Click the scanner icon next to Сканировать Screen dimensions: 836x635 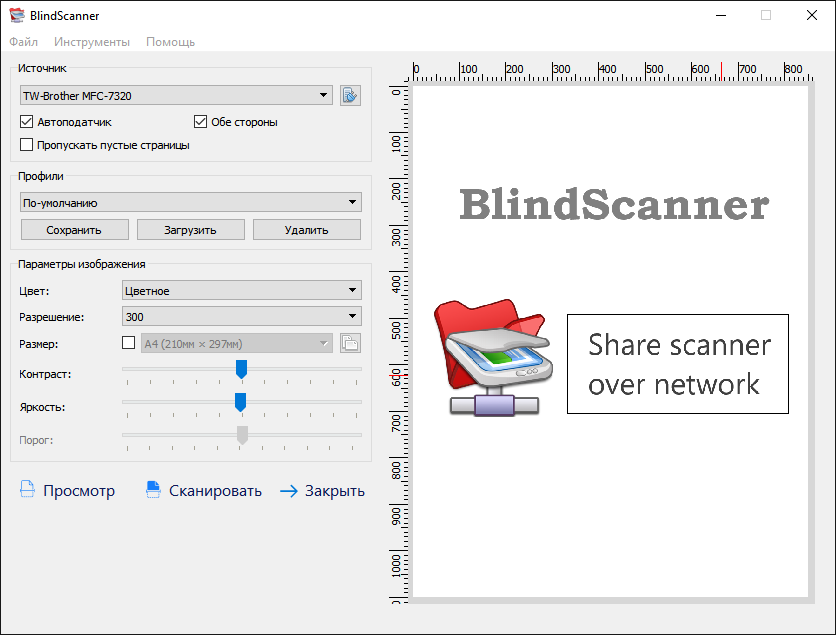pos(152,489)
